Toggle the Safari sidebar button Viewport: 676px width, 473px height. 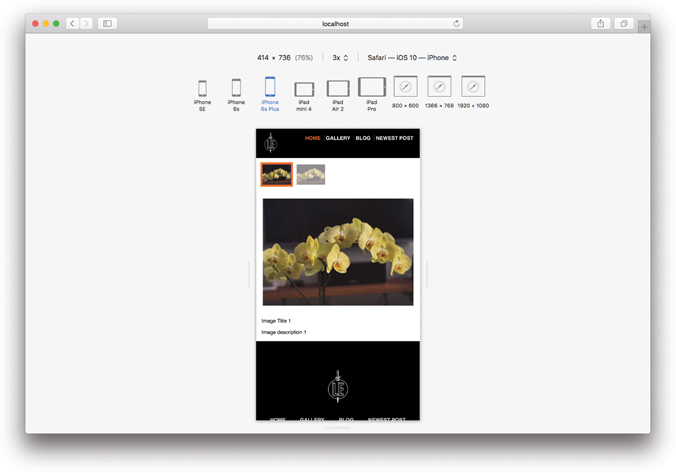click(107, 23)
